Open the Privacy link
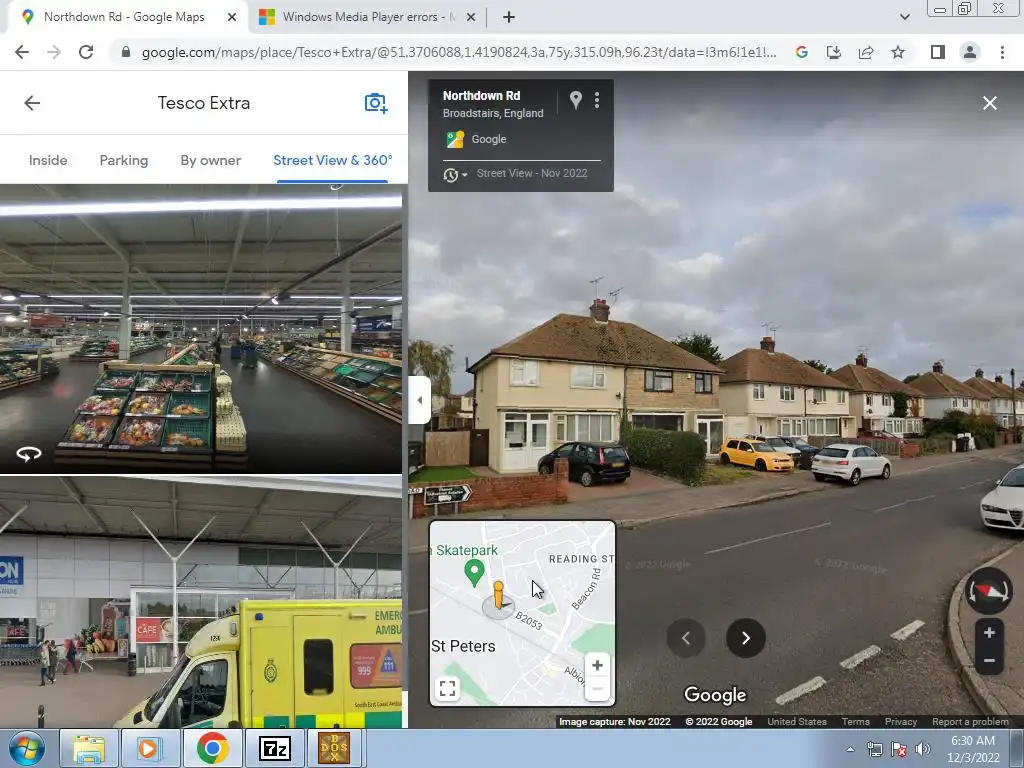The width and height of the screenshot is (1024, 768). click(901, 722)
